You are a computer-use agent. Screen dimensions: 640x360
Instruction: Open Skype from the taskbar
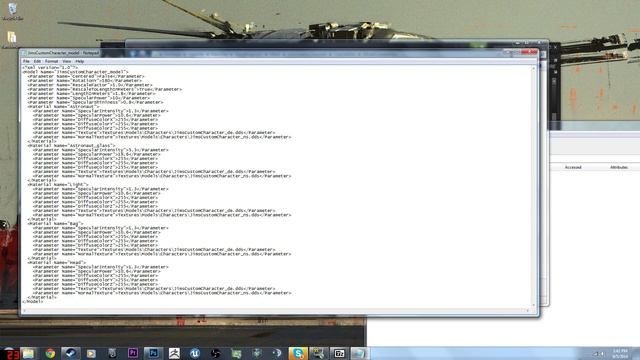298,353
